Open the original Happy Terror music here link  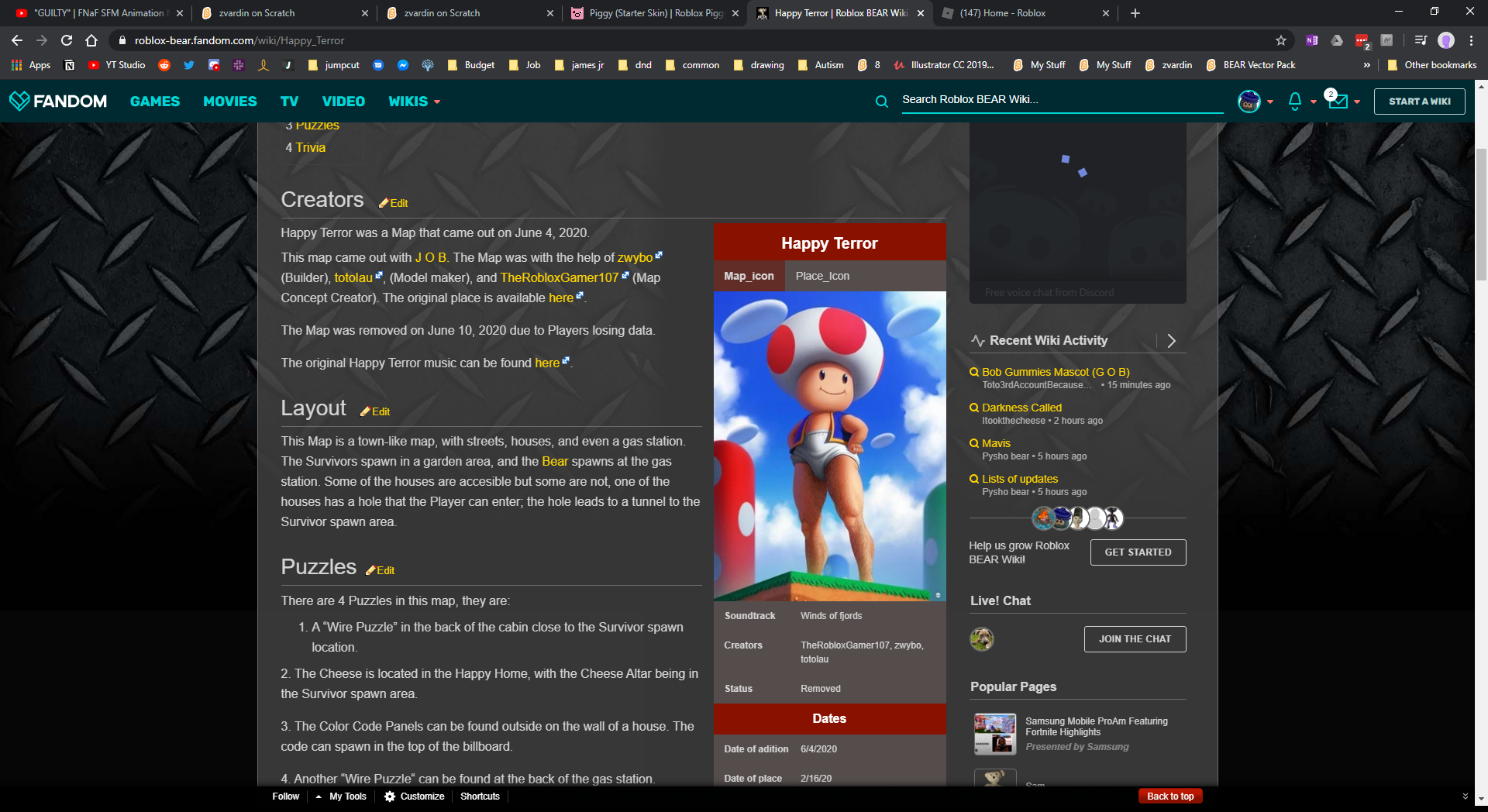(547, 363)
